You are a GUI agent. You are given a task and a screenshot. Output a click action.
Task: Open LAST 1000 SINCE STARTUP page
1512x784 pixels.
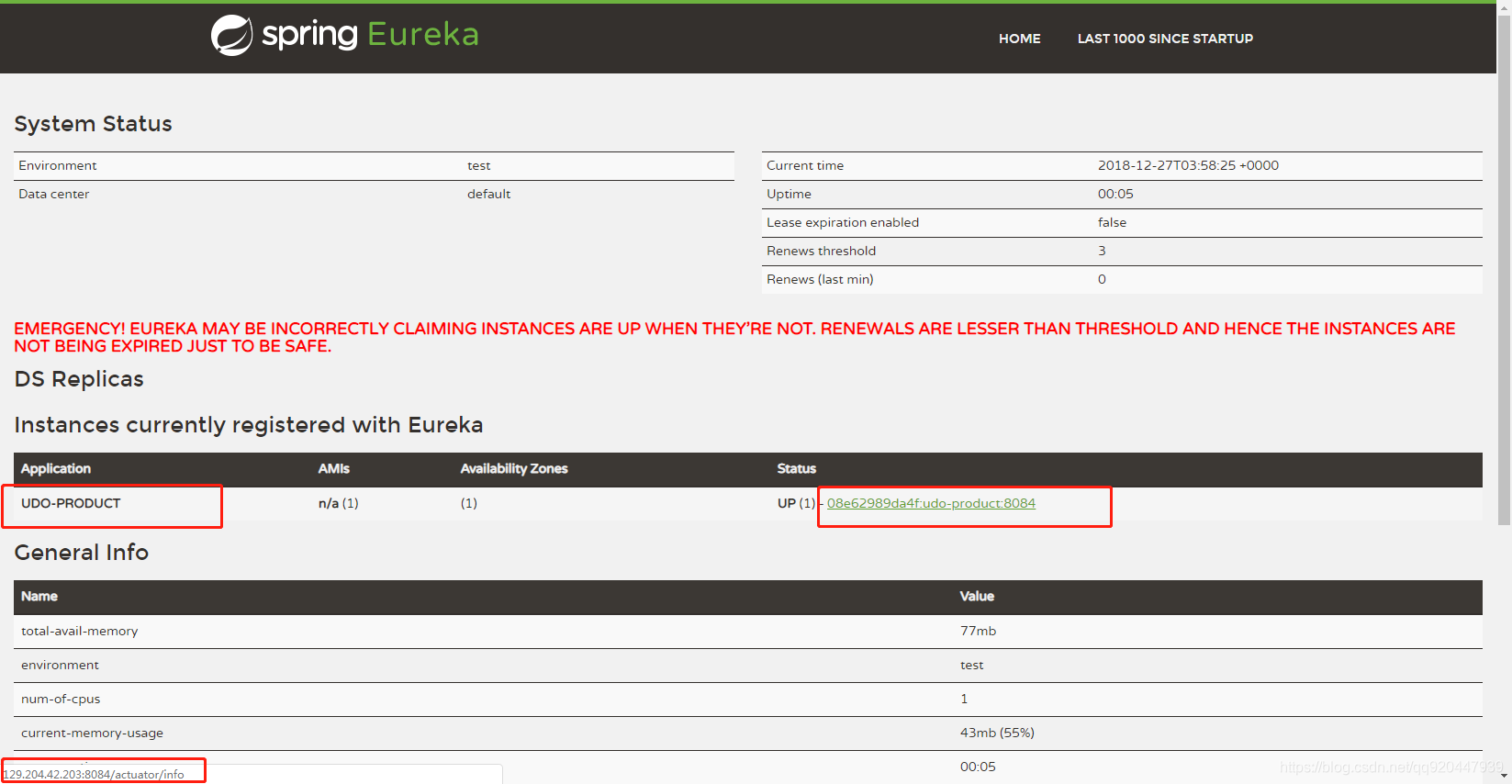(x=1165, y=39)
